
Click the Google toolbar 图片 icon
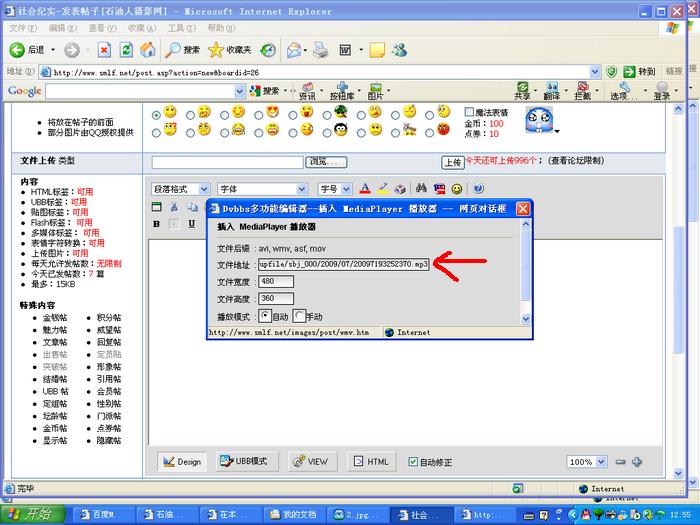375,91
